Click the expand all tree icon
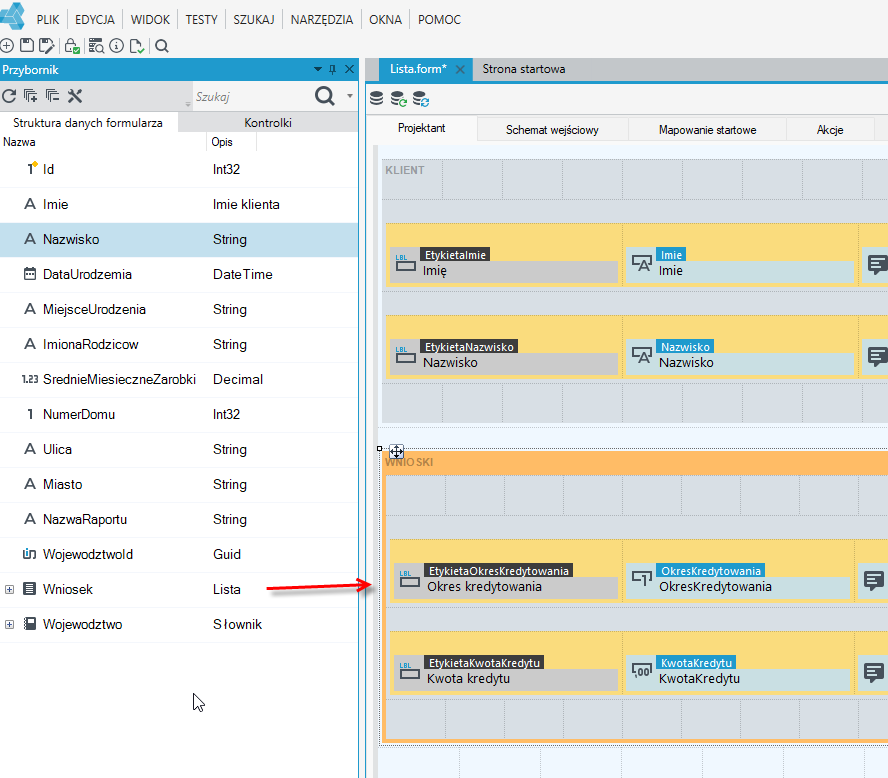This screenshot has width=888, height=778. (x=31, y=96)
